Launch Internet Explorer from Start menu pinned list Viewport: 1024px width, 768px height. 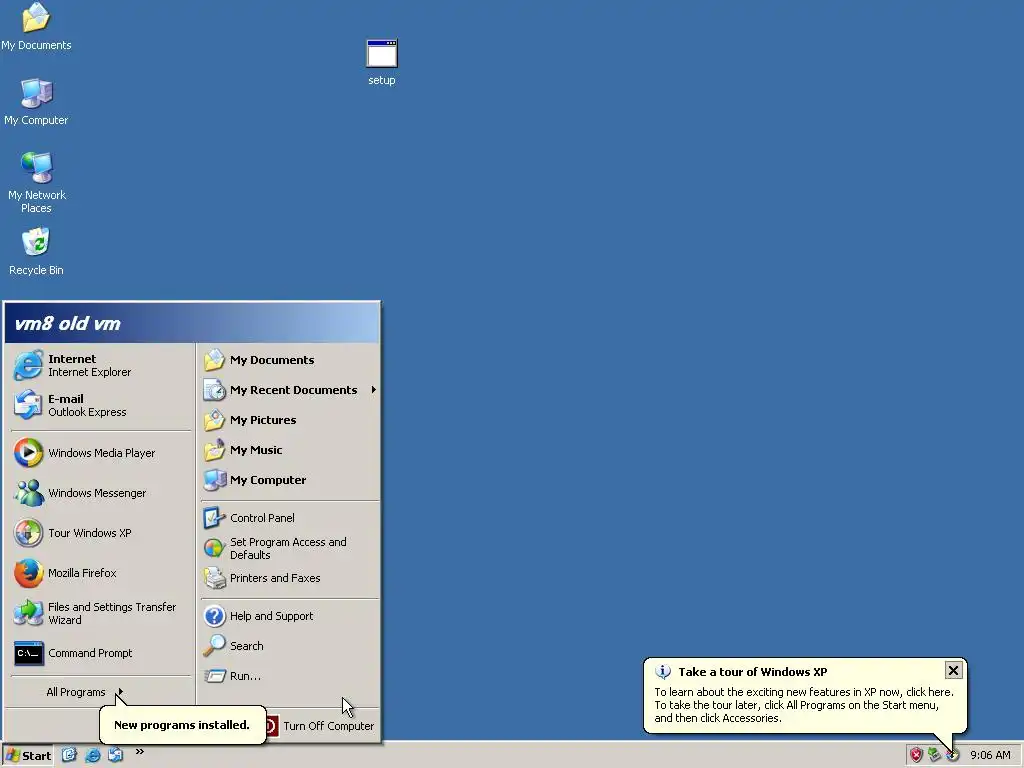click(101, 365)
